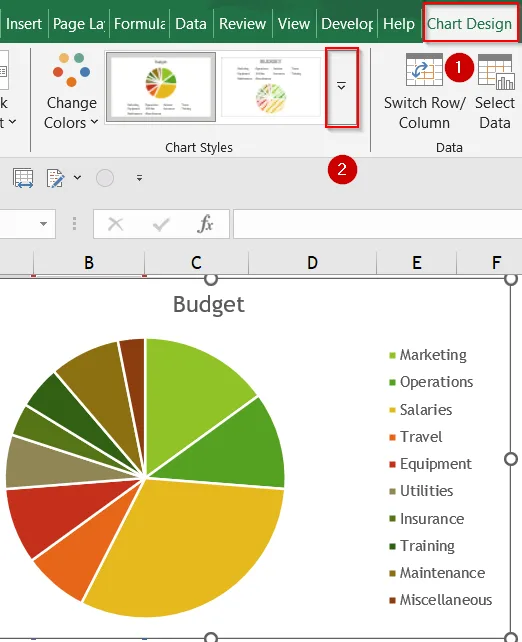Click Salaries legend entry
Screen dimensions: 522x642
[420, 410]
